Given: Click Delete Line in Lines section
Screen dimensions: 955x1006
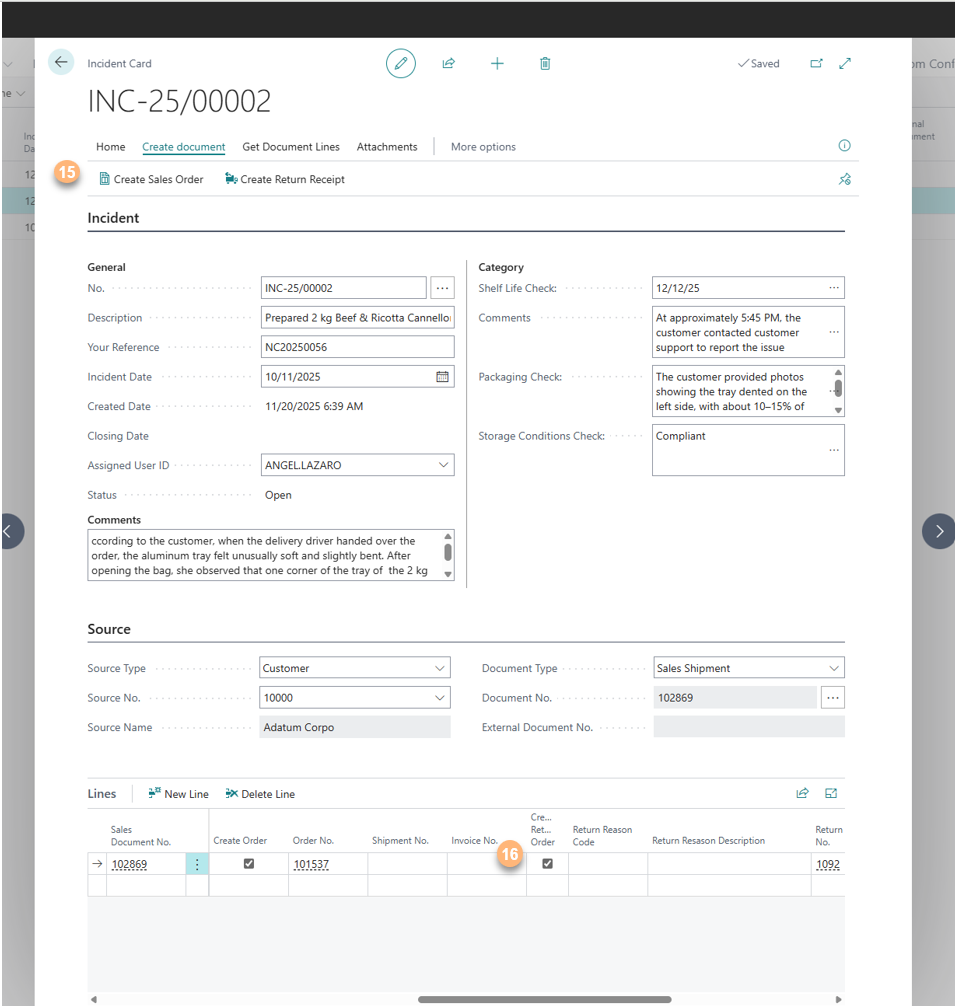Looking at the screenshot, I should [260, 794].
